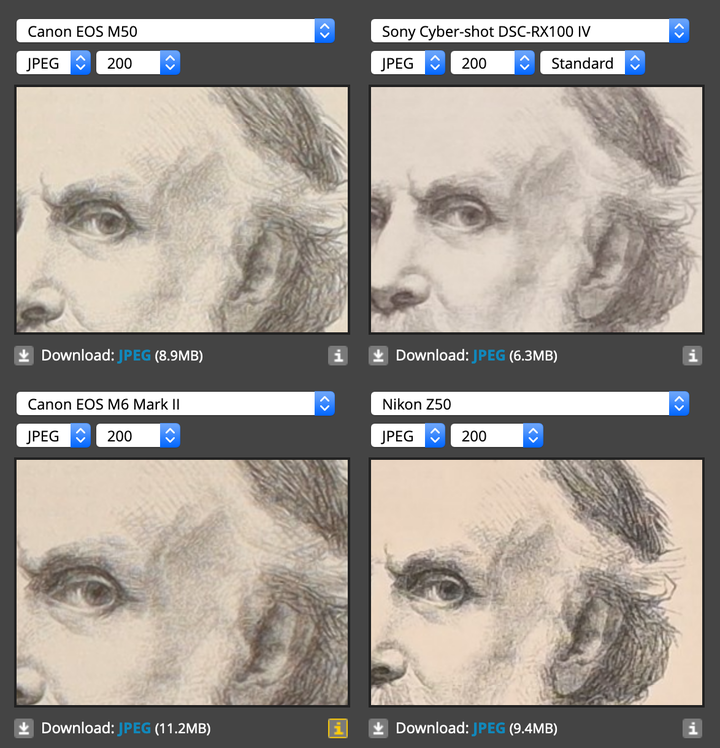Image resolution: width=720 pixels, height=748 pixels.
Task: Click the download icon under Canon EOS M6 Mark II image
Action: coord(24,728)
